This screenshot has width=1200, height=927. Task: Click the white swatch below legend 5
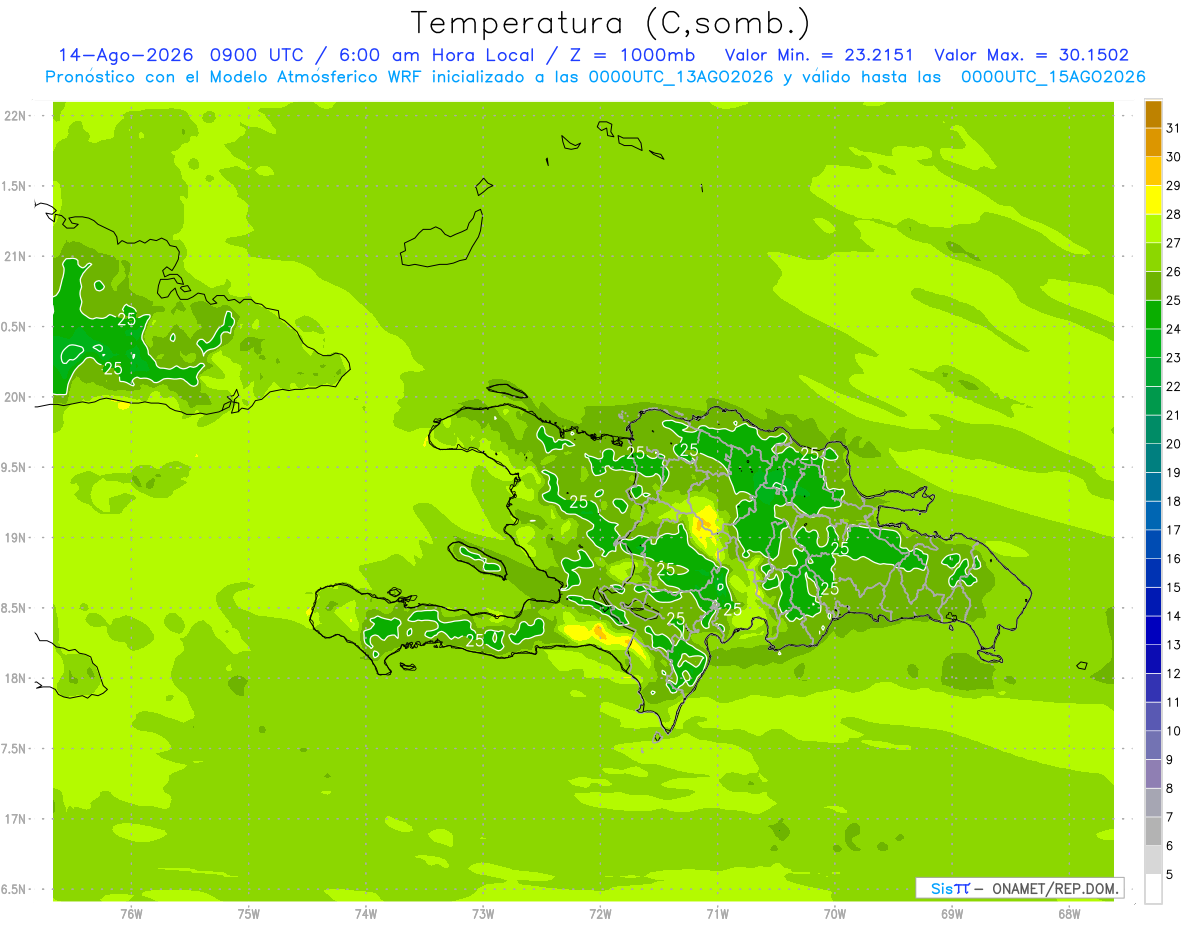click(1153, 889)
